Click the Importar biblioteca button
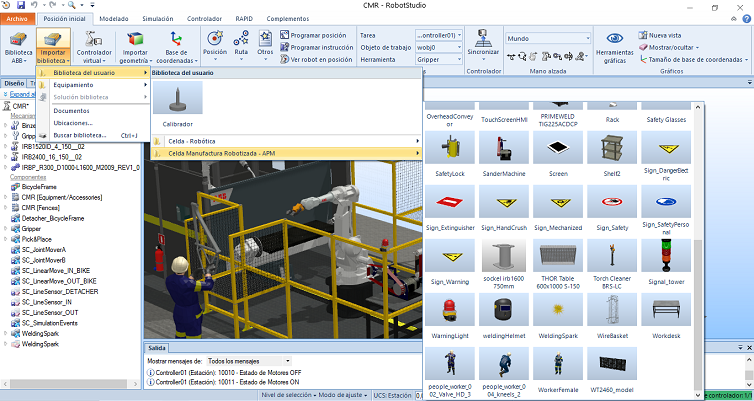 [x=53, y=47]
